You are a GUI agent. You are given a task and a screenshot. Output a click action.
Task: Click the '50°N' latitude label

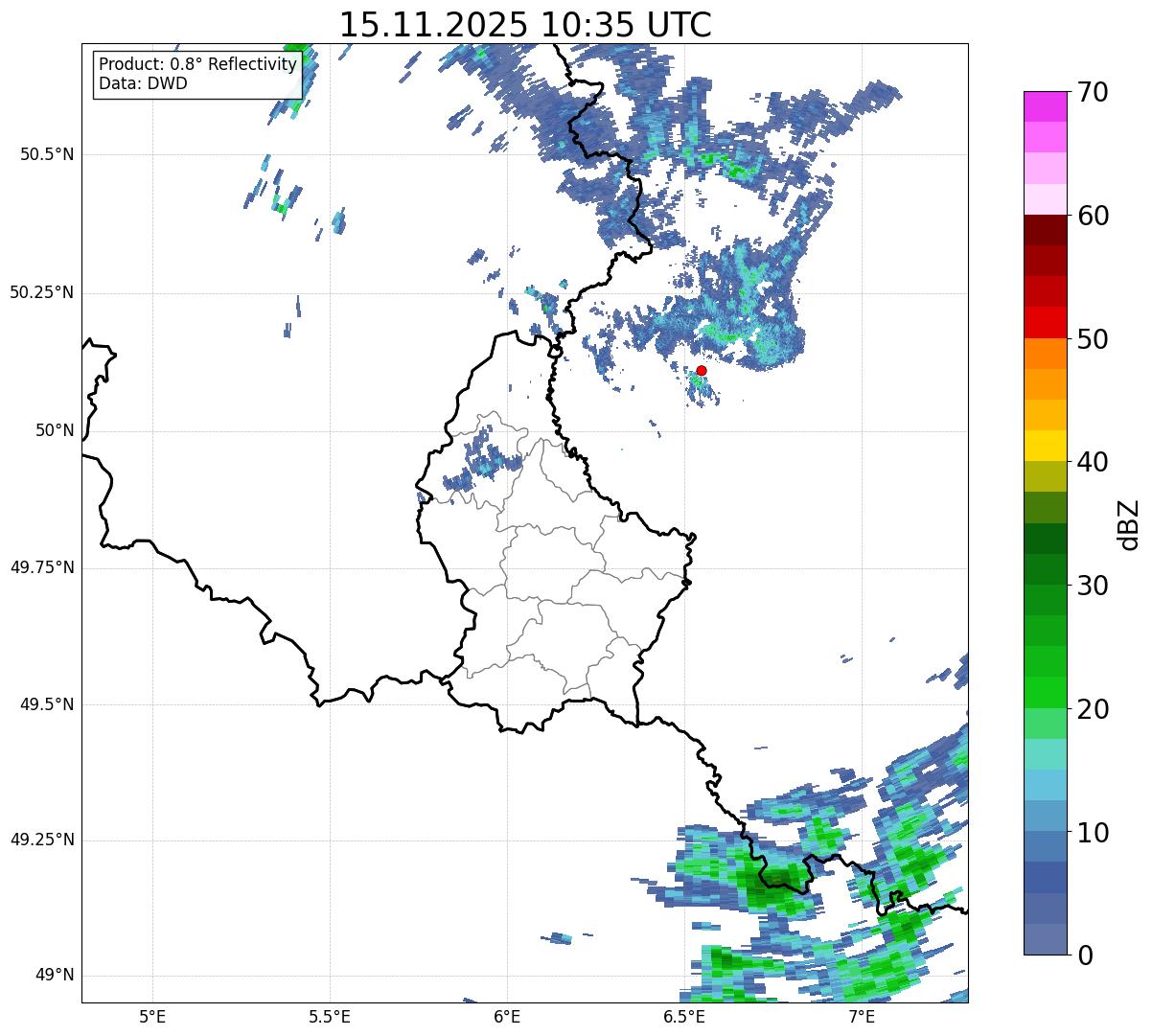55,431
